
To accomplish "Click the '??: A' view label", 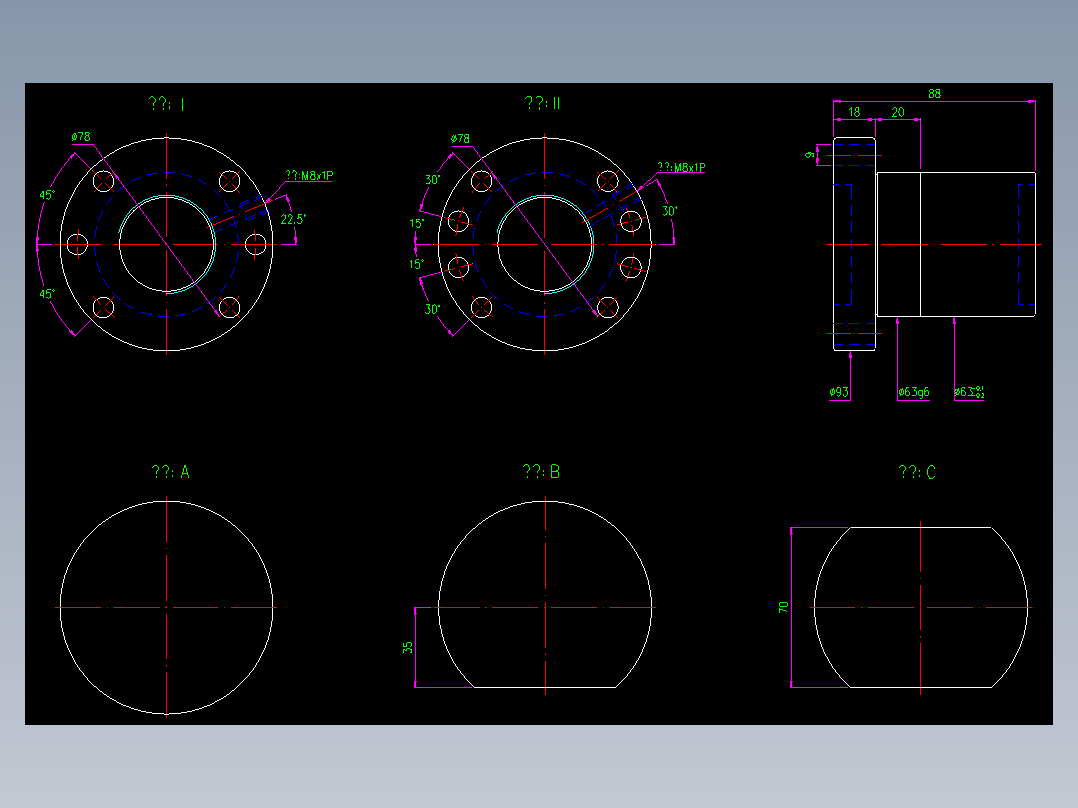I will click(x=170, y=472).
